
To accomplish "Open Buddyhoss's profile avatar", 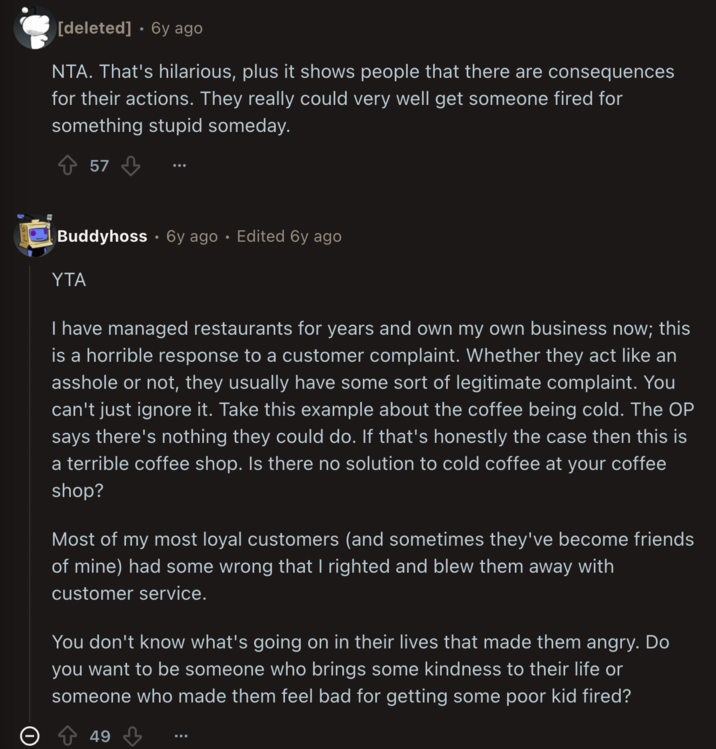I will [33, 236].
